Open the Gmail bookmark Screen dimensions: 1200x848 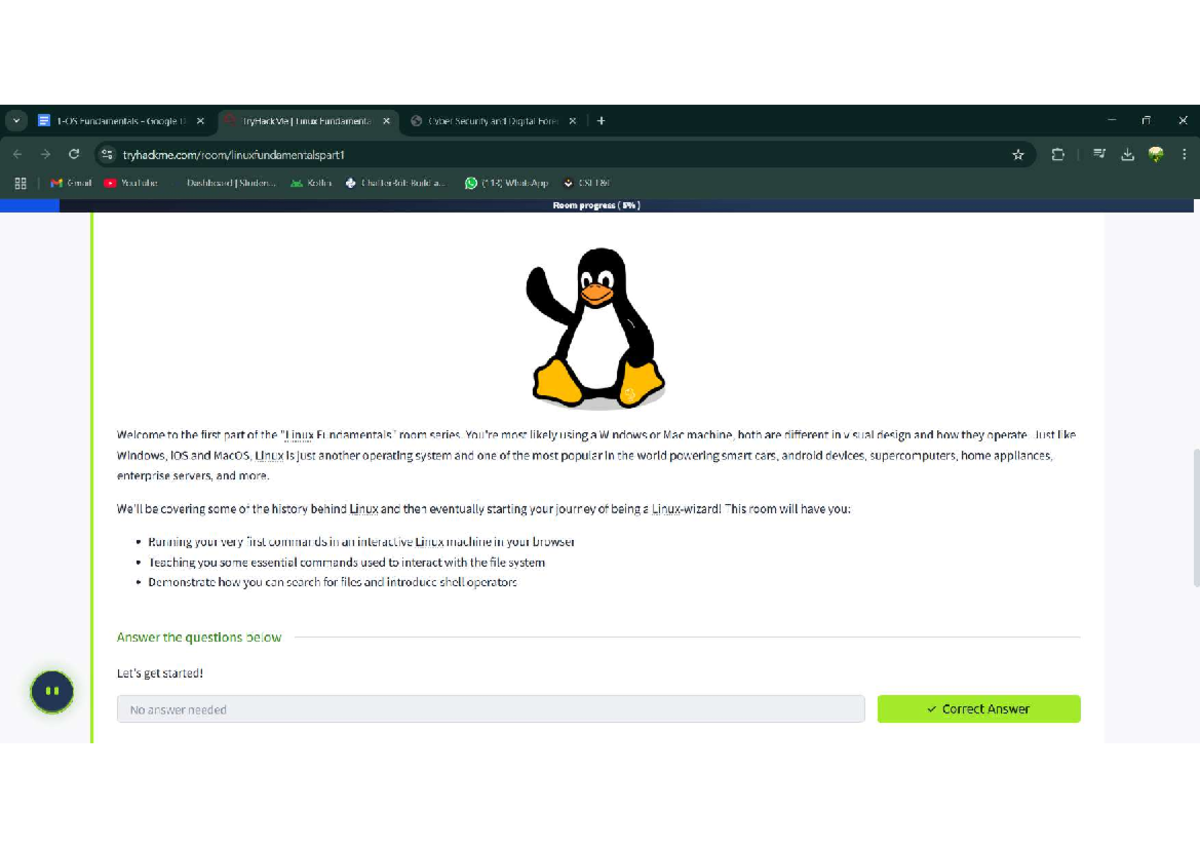click(71, 183)
